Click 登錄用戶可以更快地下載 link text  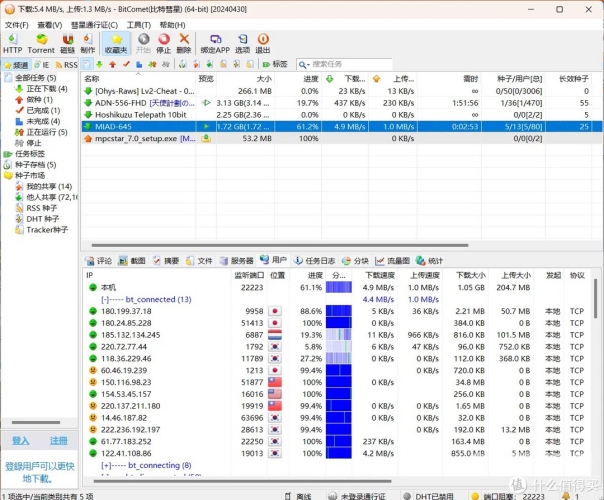coord(39,472)
